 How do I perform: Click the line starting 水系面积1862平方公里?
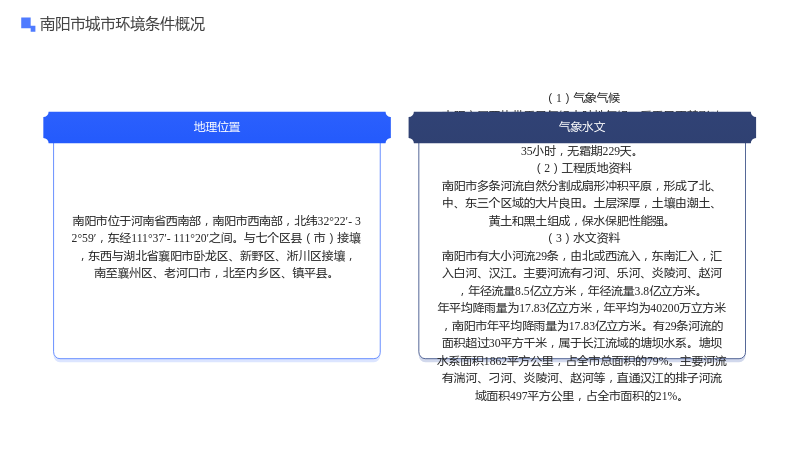(582, 361)
